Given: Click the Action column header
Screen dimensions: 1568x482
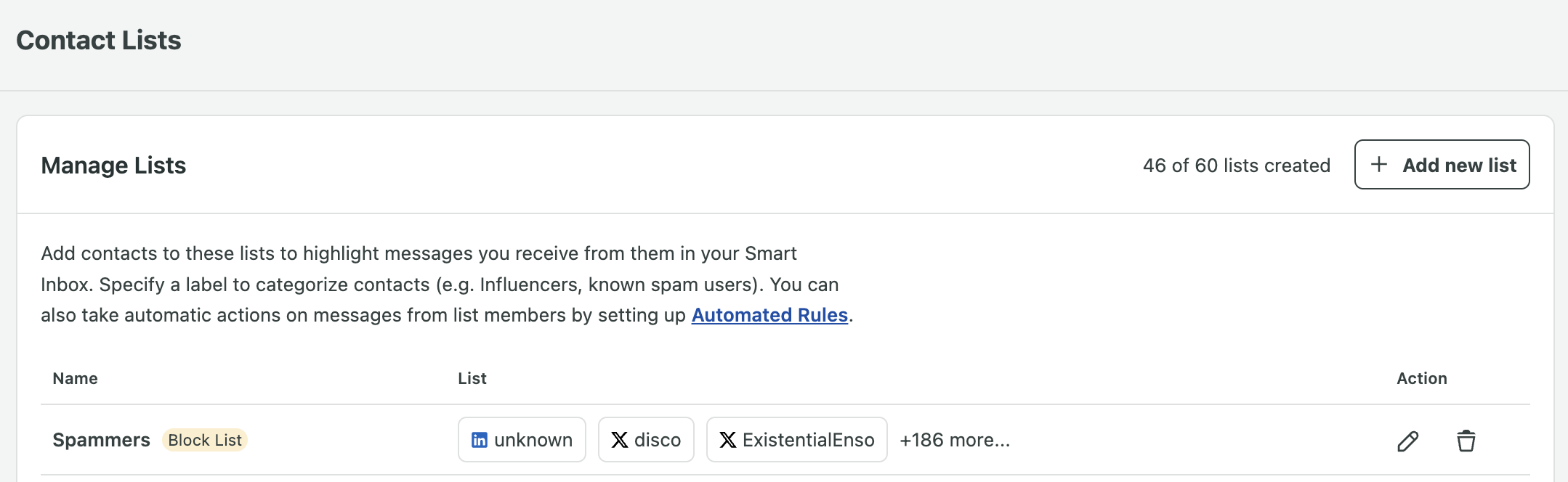Looking at the screenshot, I should pyautogui.click(x=1422, y=378).
